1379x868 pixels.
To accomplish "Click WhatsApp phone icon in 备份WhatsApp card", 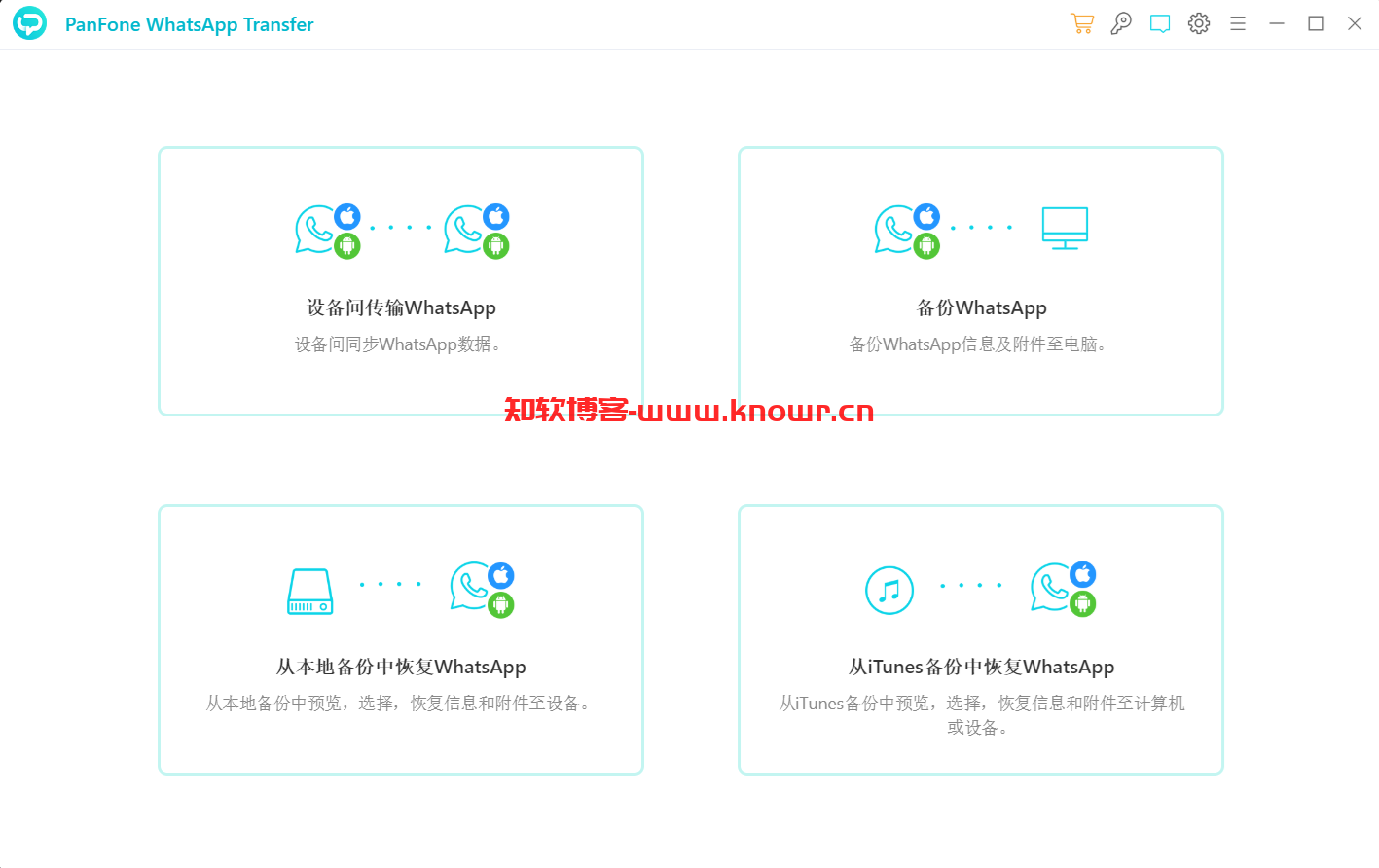I will pos(908,231).
